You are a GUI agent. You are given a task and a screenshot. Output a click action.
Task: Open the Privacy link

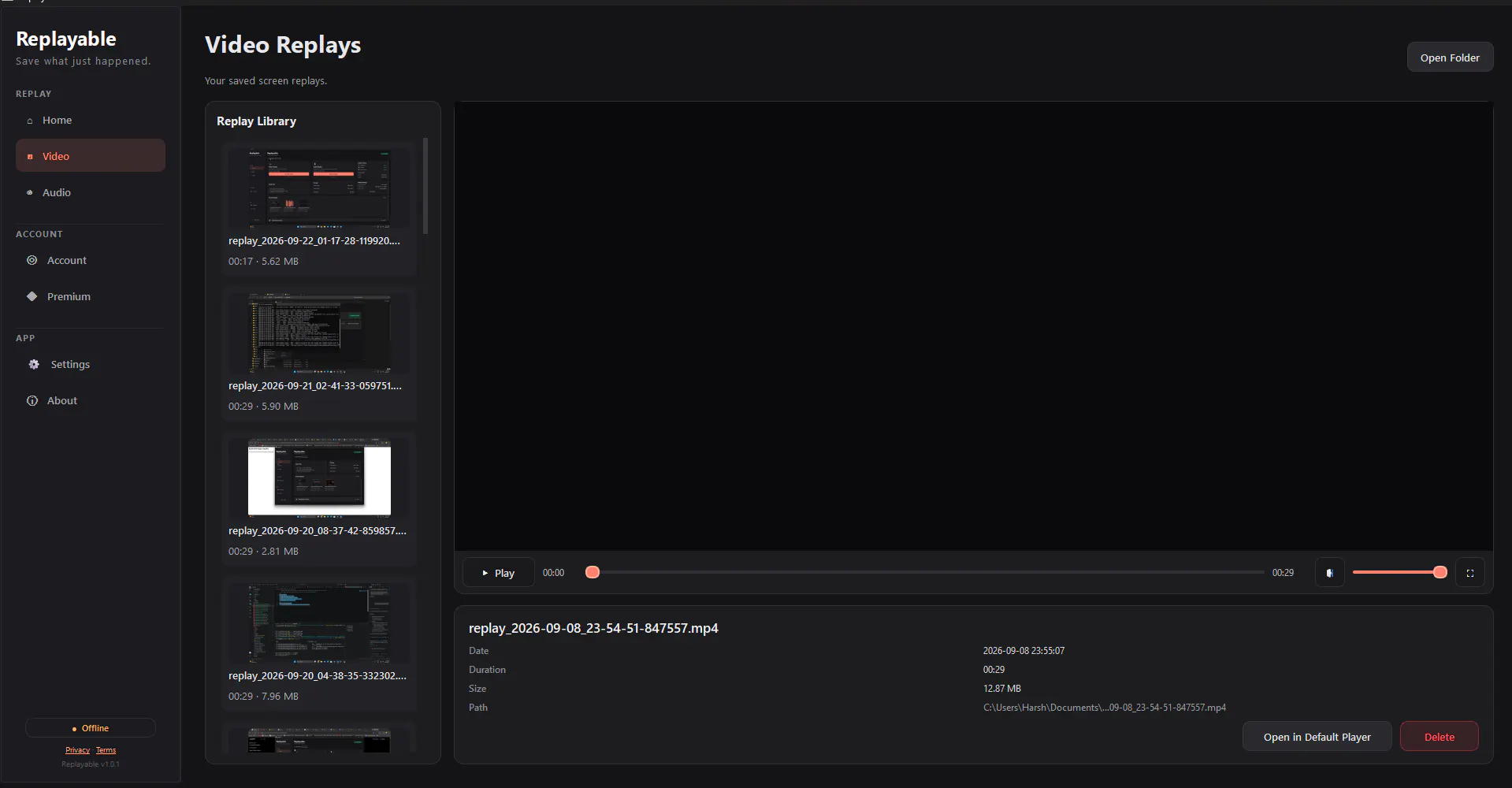tap(77, 750)
